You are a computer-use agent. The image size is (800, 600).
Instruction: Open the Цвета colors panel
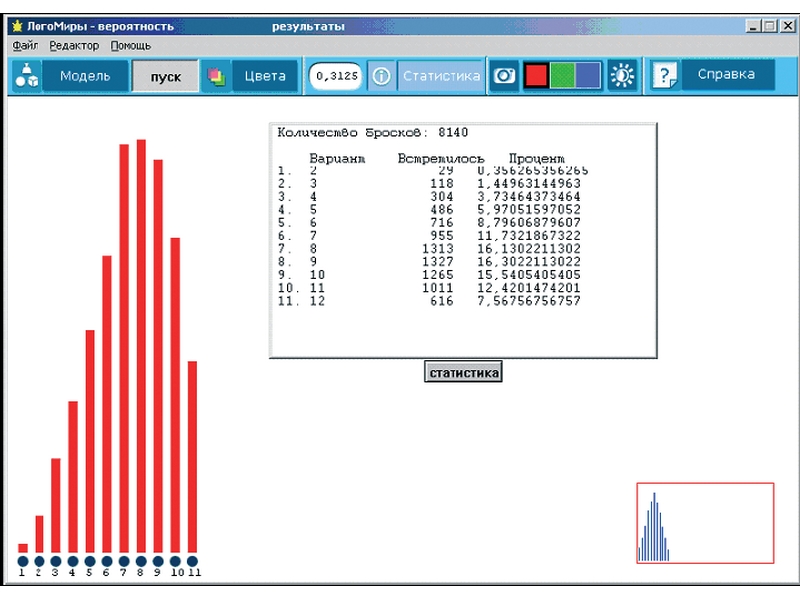click(265, 76)
